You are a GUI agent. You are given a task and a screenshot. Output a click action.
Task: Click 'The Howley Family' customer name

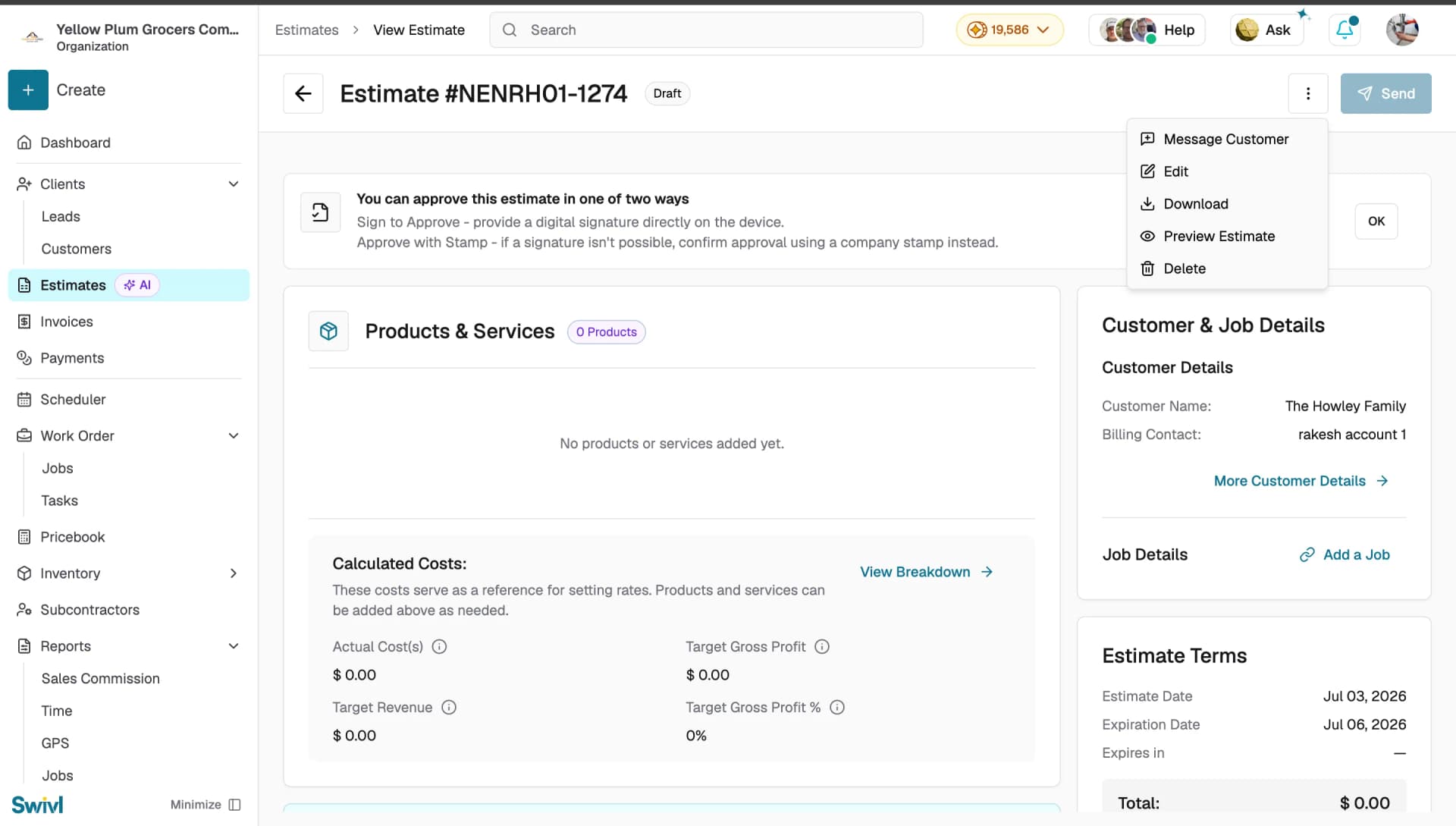1345,406
